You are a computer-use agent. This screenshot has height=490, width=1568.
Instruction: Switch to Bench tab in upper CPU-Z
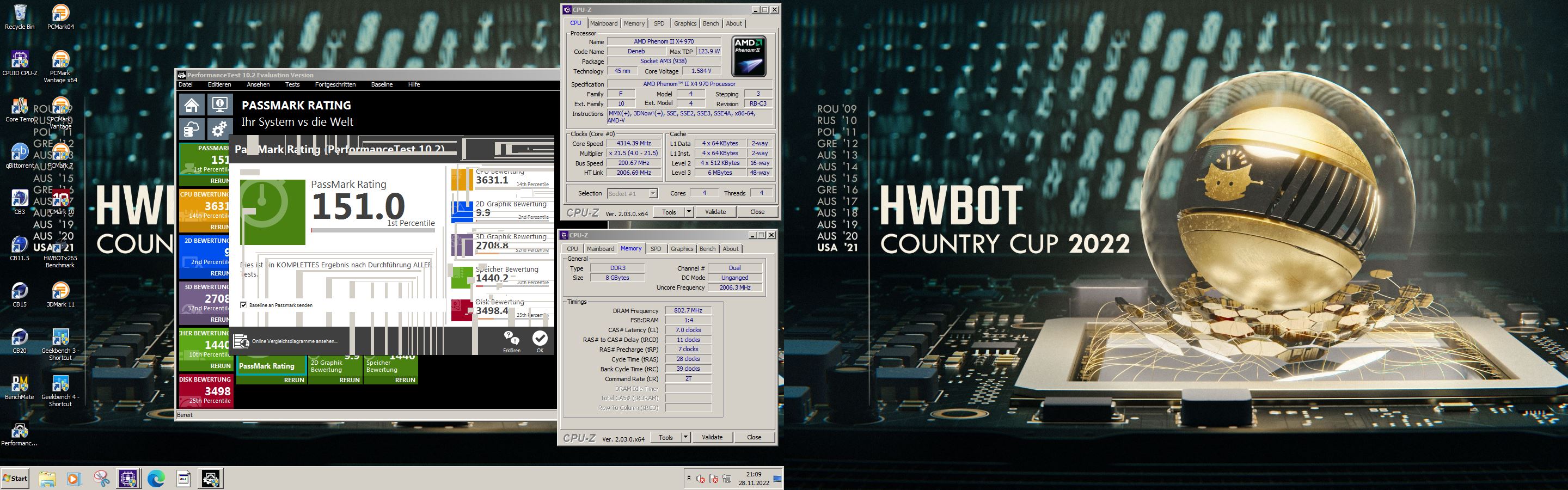[x=710, y=23]
